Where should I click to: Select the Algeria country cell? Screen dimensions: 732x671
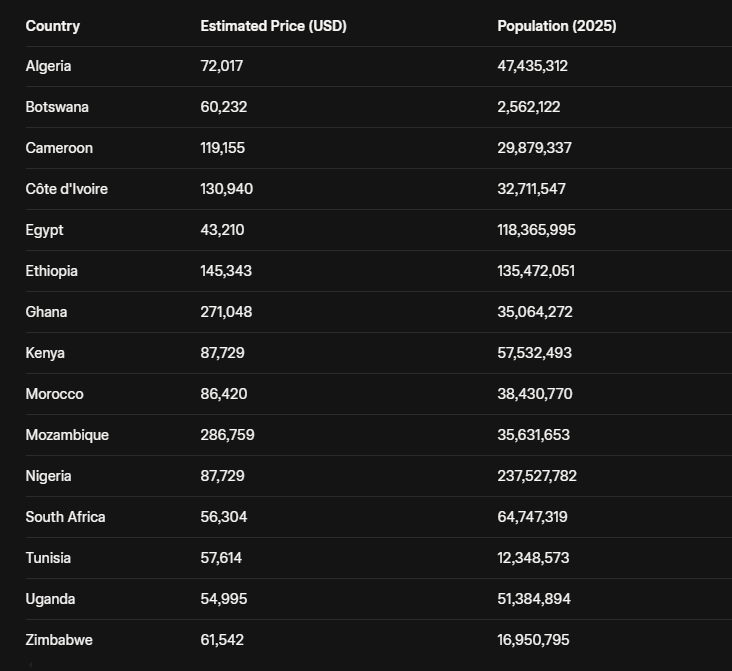click(x=48, y=66)
